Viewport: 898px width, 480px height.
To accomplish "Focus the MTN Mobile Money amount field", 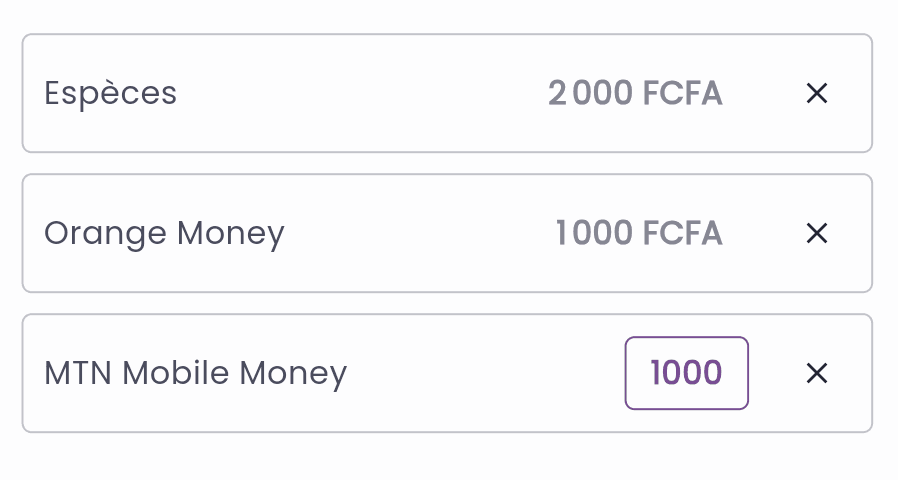I will coord(686,373).
